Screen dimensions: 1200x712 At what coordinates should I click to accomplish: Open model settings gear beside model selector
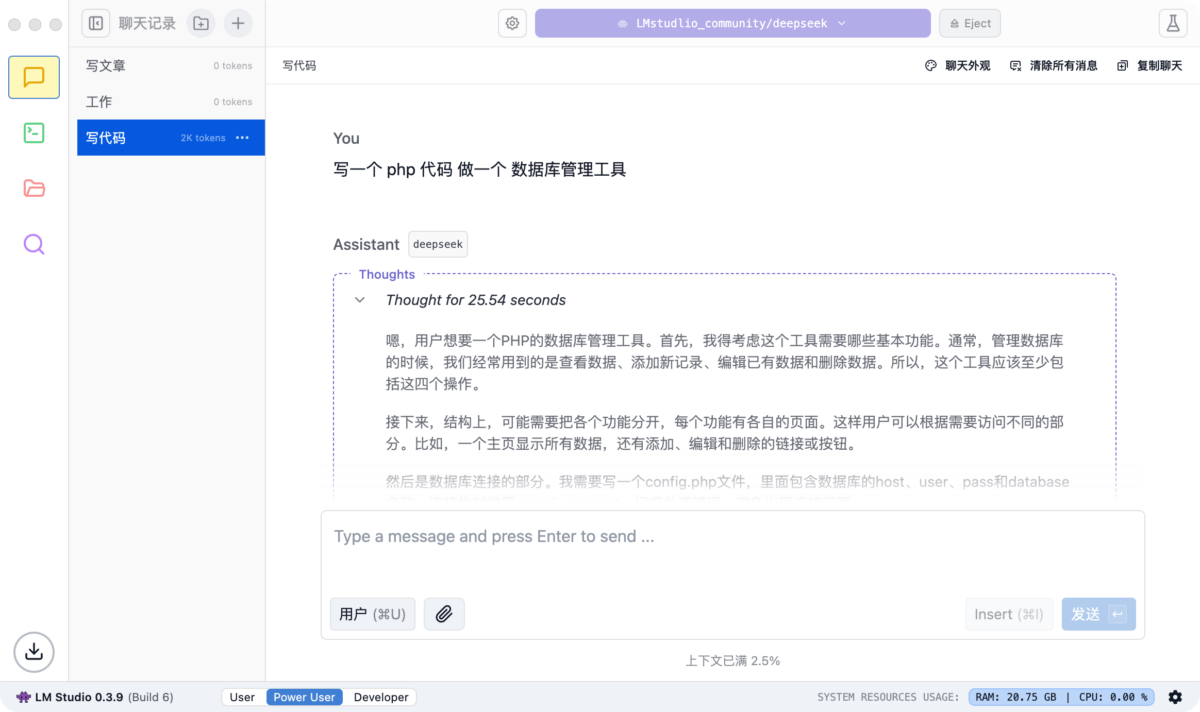tap(513, 23)
